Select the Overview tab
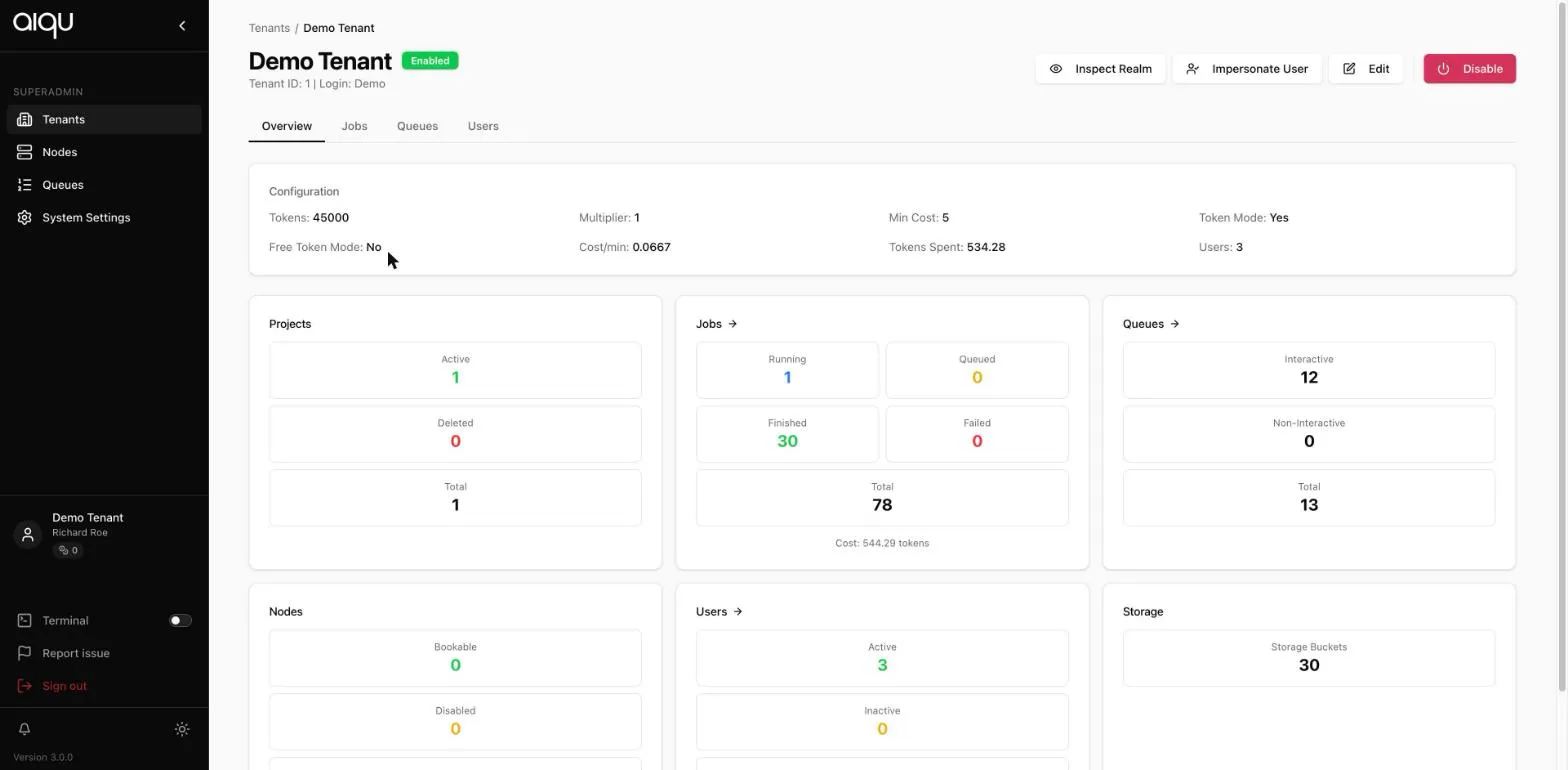This screenshot has width=1568, height=770. (287, 126)
